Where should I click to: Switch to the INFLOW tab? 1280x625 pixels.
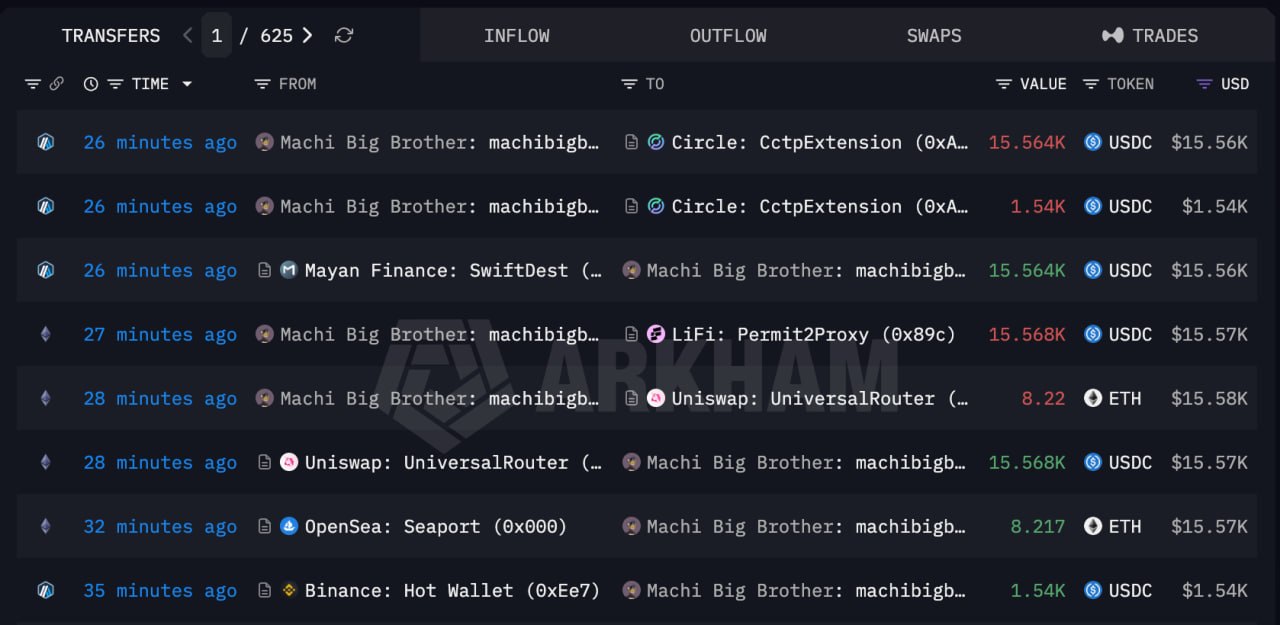(517, 35)
